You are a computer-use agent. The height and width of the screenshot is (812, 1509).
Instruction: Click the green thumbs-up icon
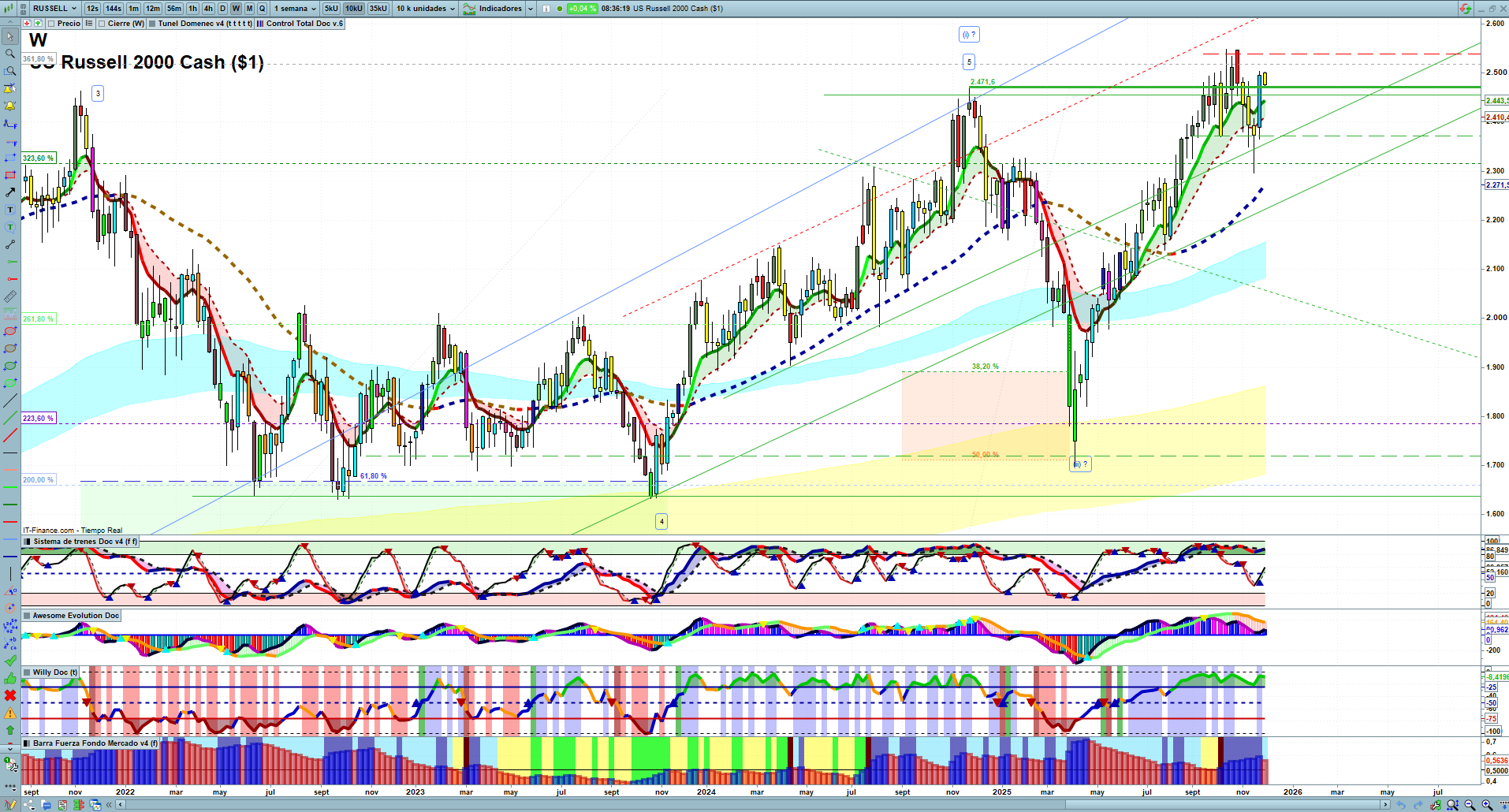point(10,678)
